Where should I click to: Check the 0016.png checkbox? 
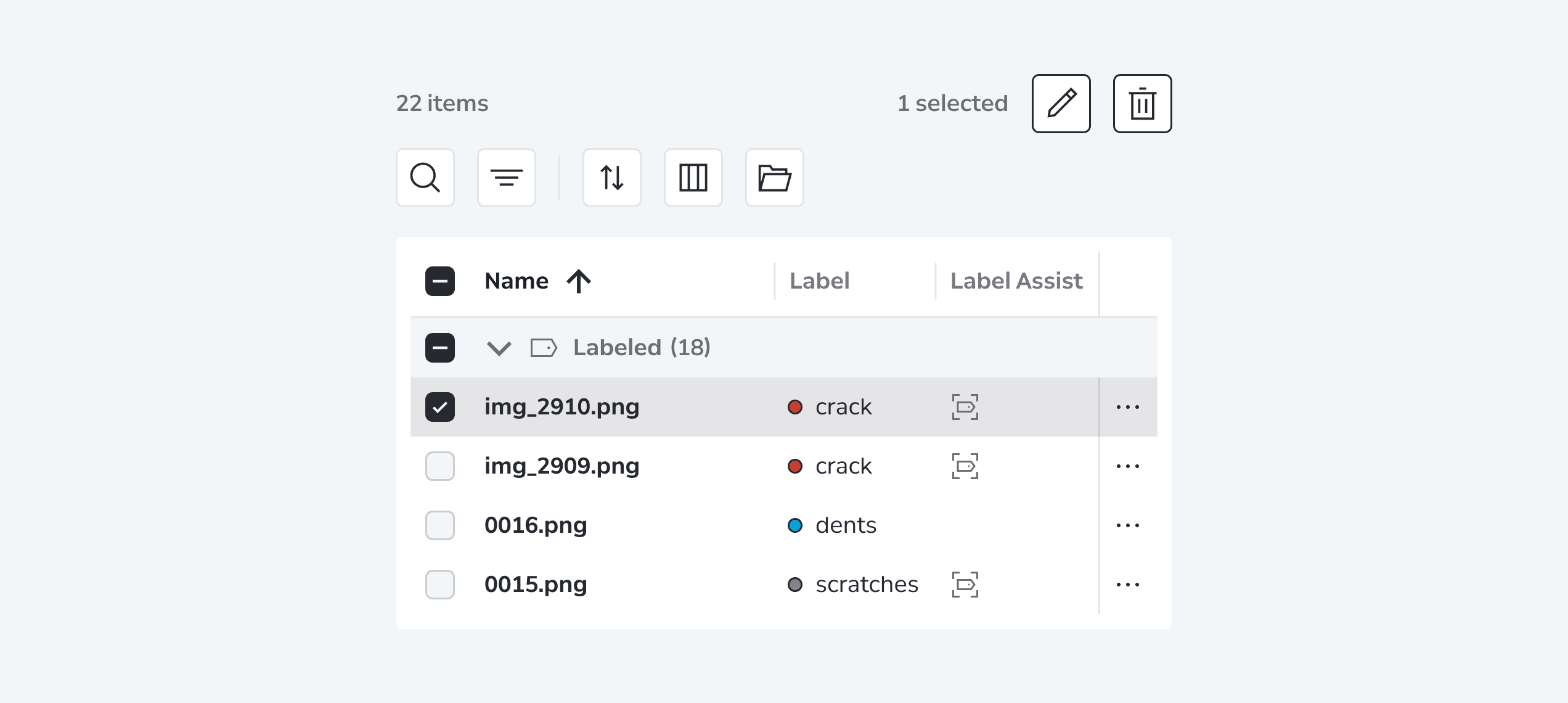440,525
